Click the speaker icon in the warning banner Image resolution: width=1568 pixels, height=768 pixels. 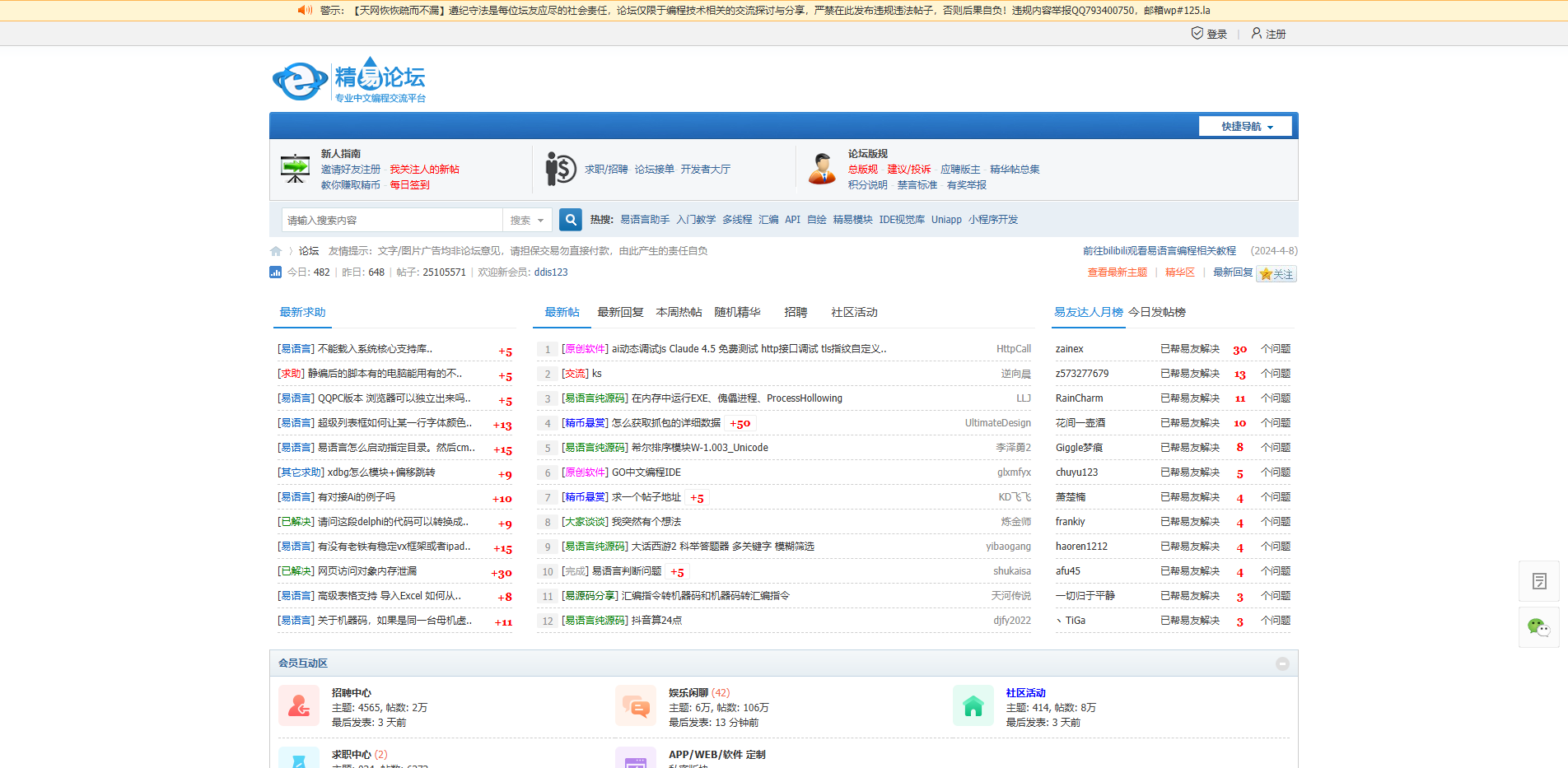click(x=305, y=10)
